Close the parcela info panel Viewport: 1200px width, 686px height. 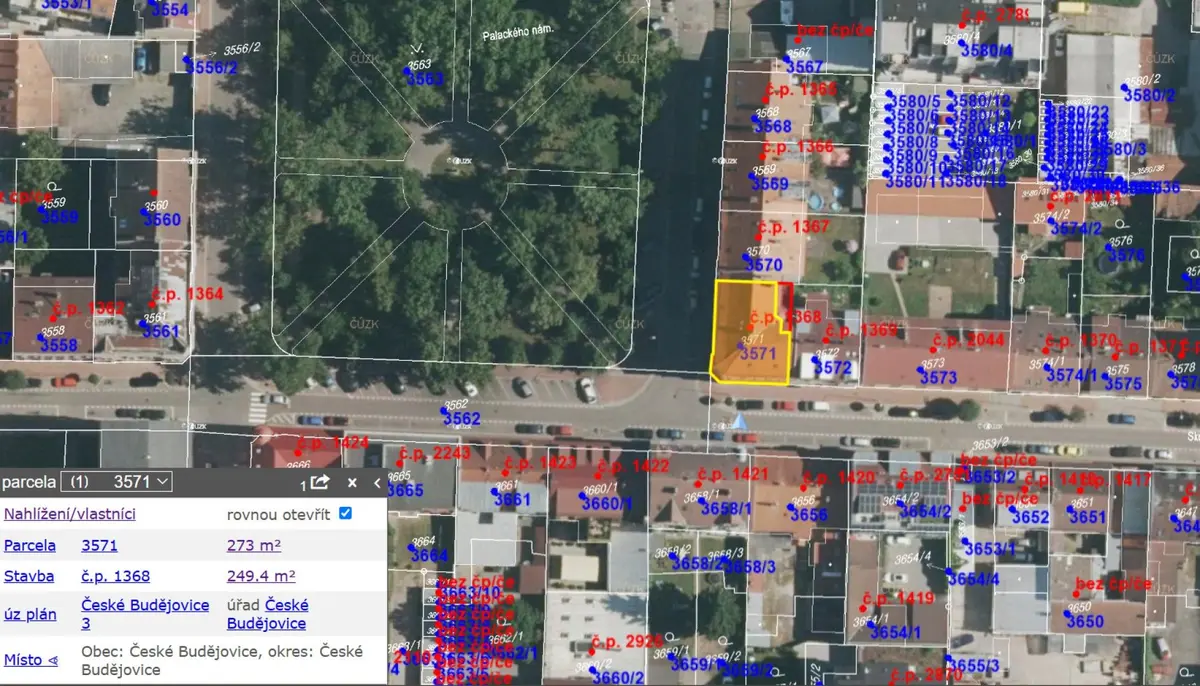pyautogui.click(x=352, y=482)
